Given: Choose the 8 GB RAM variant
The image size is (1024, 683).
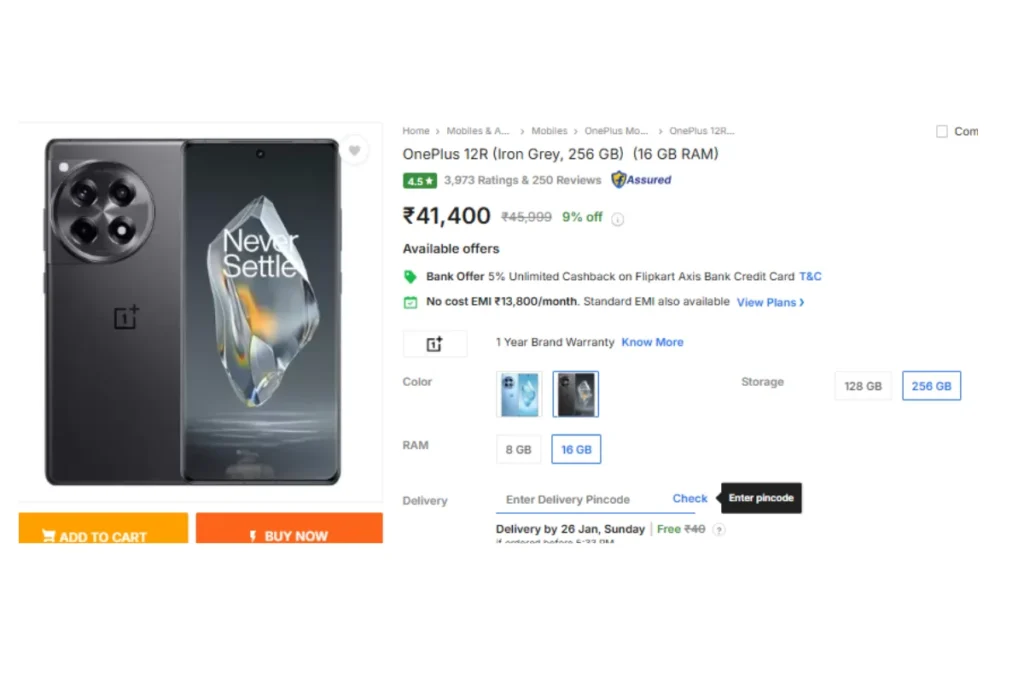Looking at the screenshot, I should 519,449.
